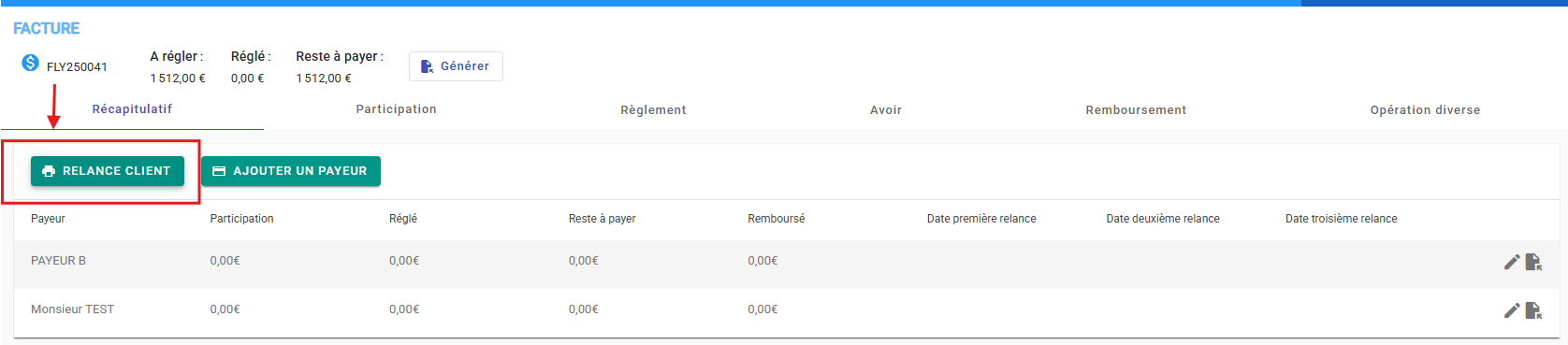Open the Opération diverse tab
Image resolution: width=1568 pixels, height=345 pixels.
[1425, 110]
